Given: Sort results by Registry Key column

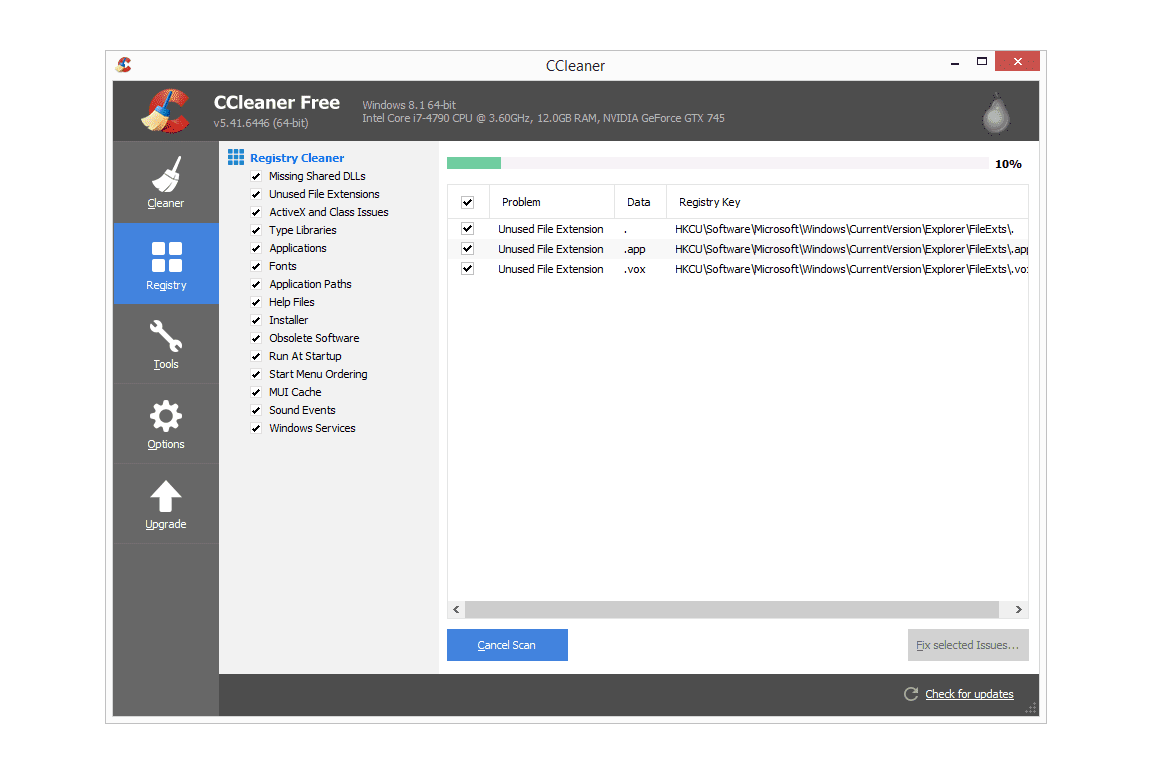Looking at the screenshot, I should (x=847, y=202).
